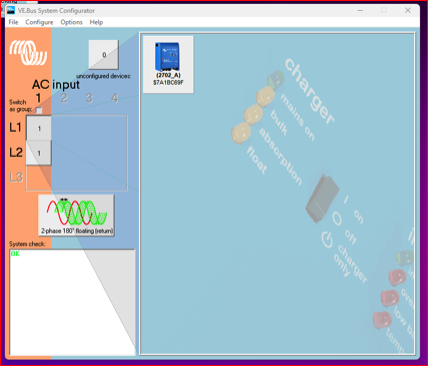Click the 2-phase 180° floating waveform button

click(76, 215)
